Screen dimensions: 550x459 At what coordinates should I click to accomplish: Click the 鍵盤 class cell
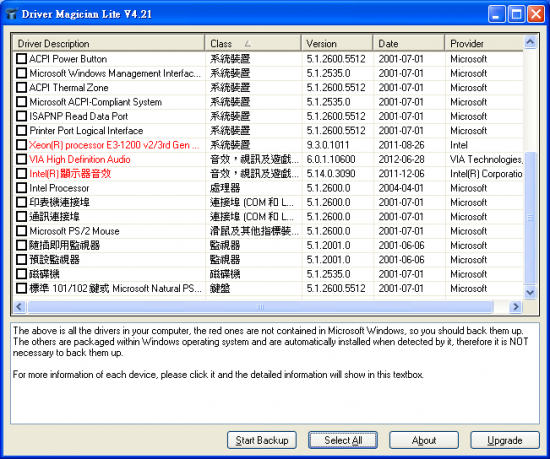tap(220, 289)
